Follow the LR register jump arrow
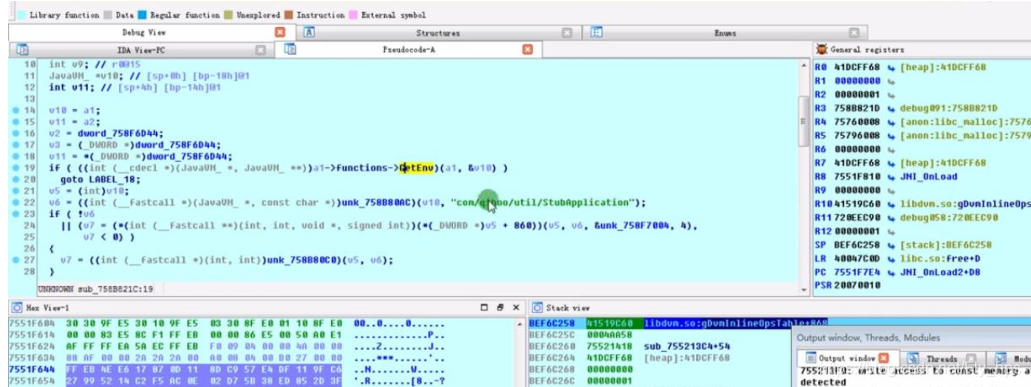1031x387 pixels. click(x=891, y=259)
